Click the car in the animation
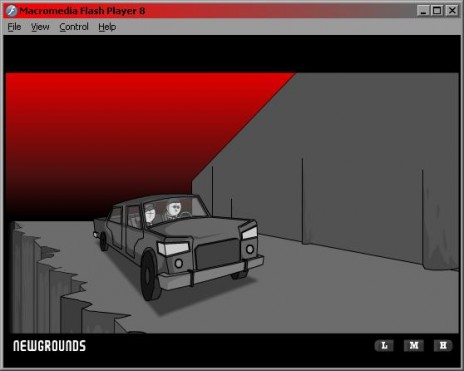Image resolution: width=464 pixels, height=371 pixels. pos(178,247)
